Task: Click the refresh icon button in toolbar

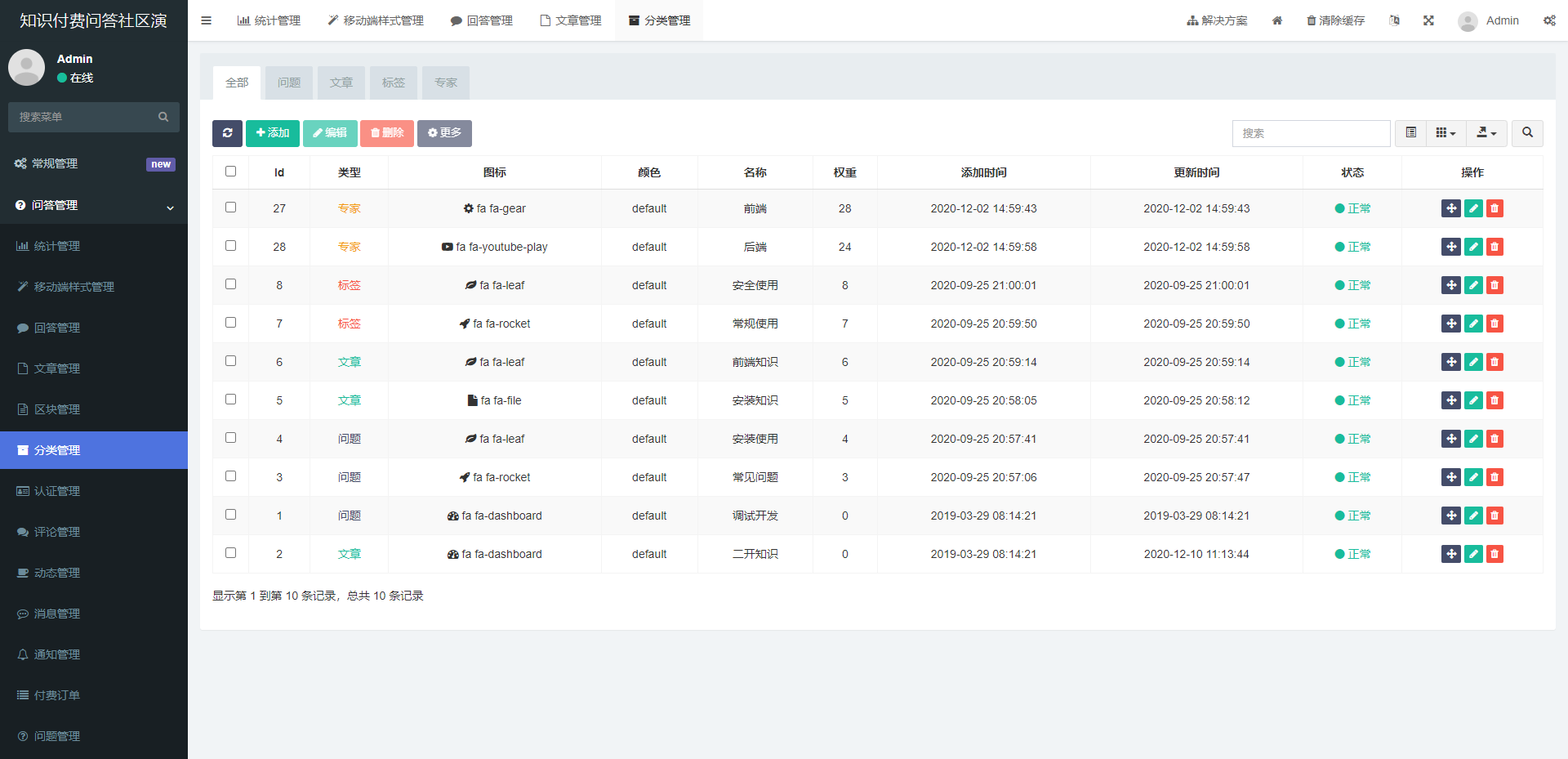Action: 227,133
